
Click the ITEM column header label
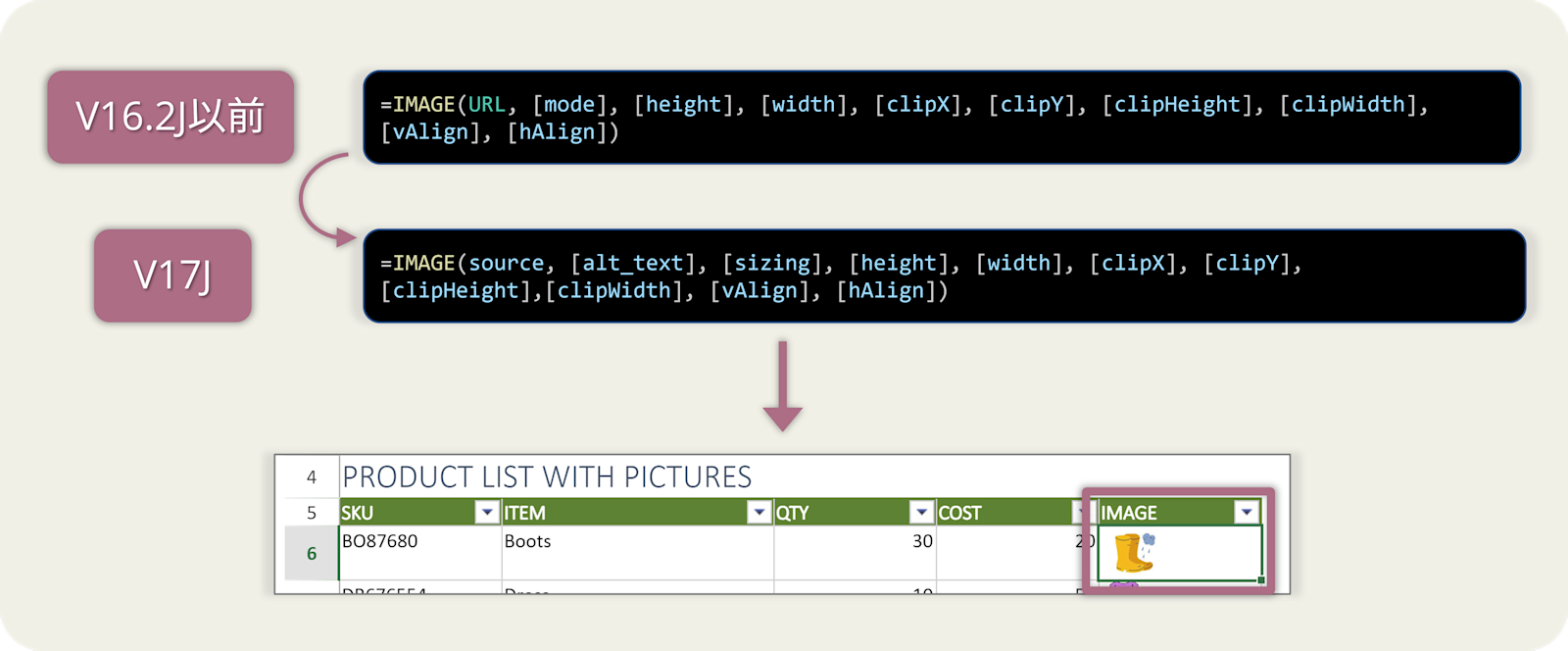coord(524,513)
